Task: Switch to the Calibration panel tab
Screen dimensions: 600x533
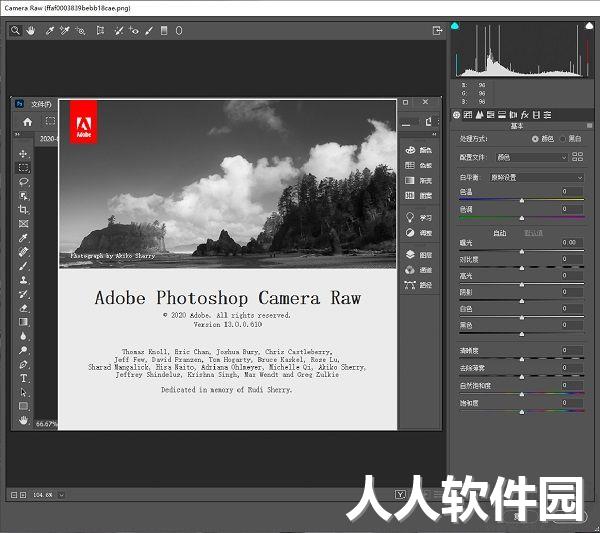Action: [536, 115]
